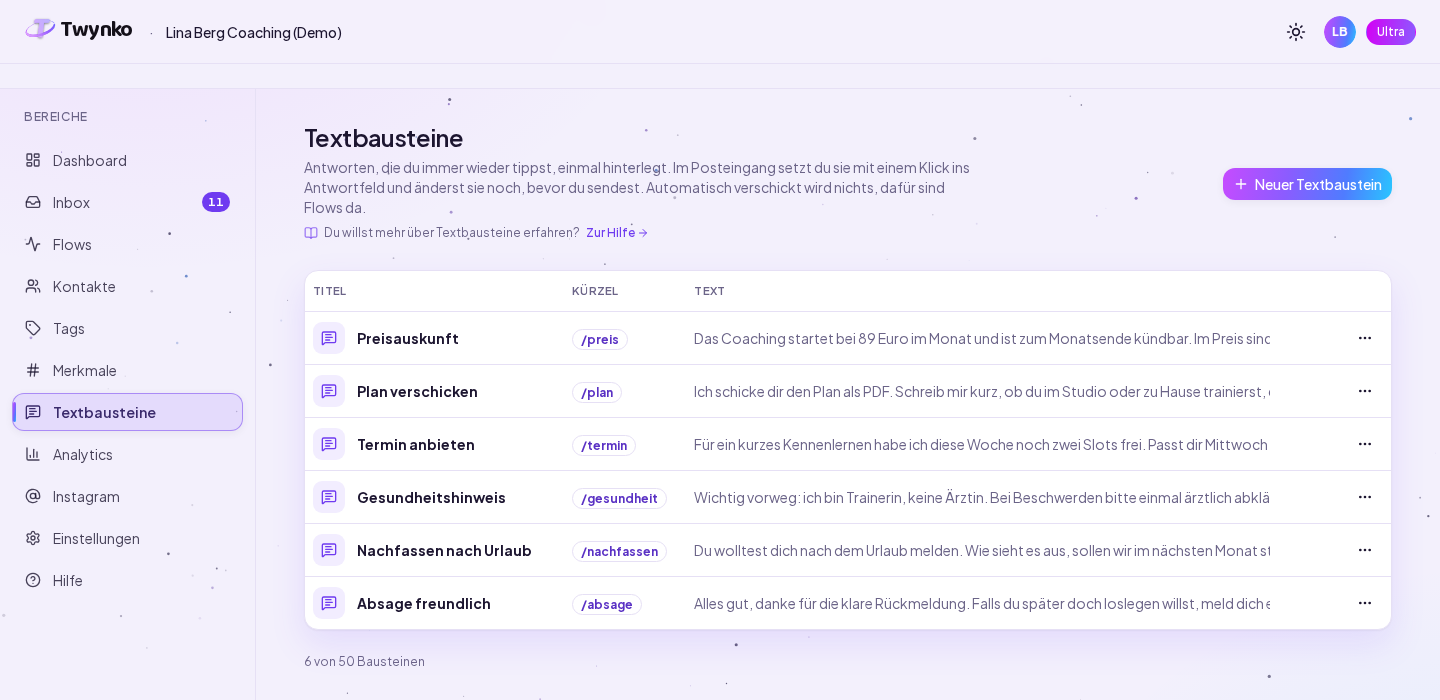
Task: Open Instagram section
Action: pyautogui.click(x=128, y=496)
